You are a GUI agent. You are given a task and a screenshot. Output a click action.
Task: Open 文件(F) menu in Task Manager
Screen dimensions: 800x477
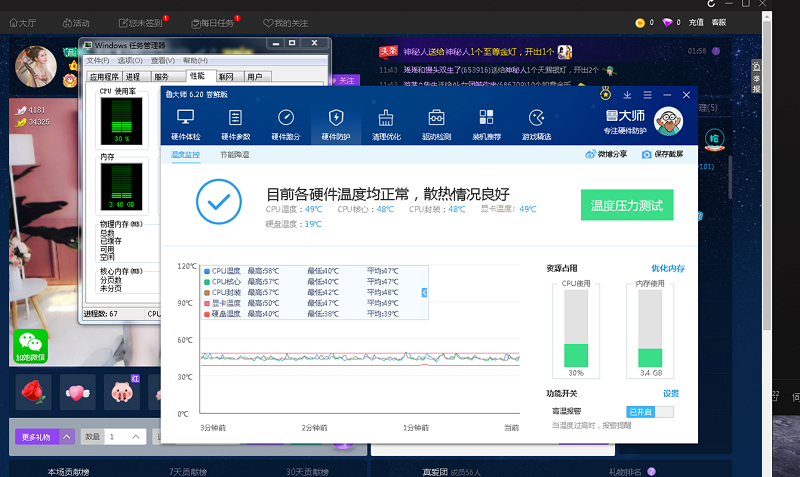coord(97,60)
